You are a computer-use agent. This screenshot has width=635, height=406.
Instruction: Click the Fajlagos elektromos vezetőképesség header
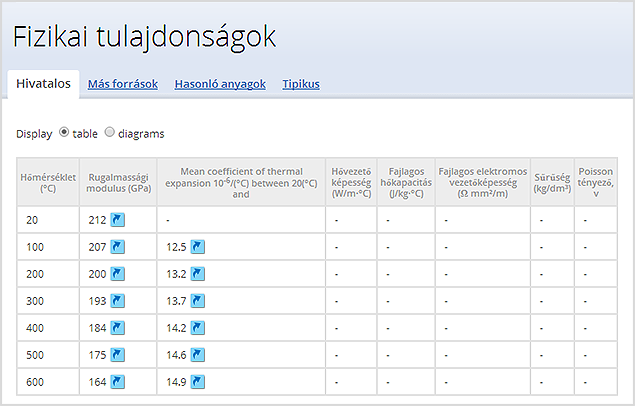pyautogui.click(x=483, y=183)
